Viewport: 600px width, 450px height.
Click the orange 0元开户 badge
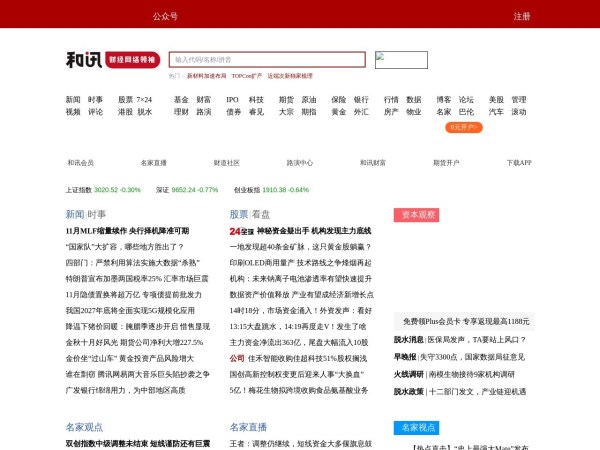(465, 127)
